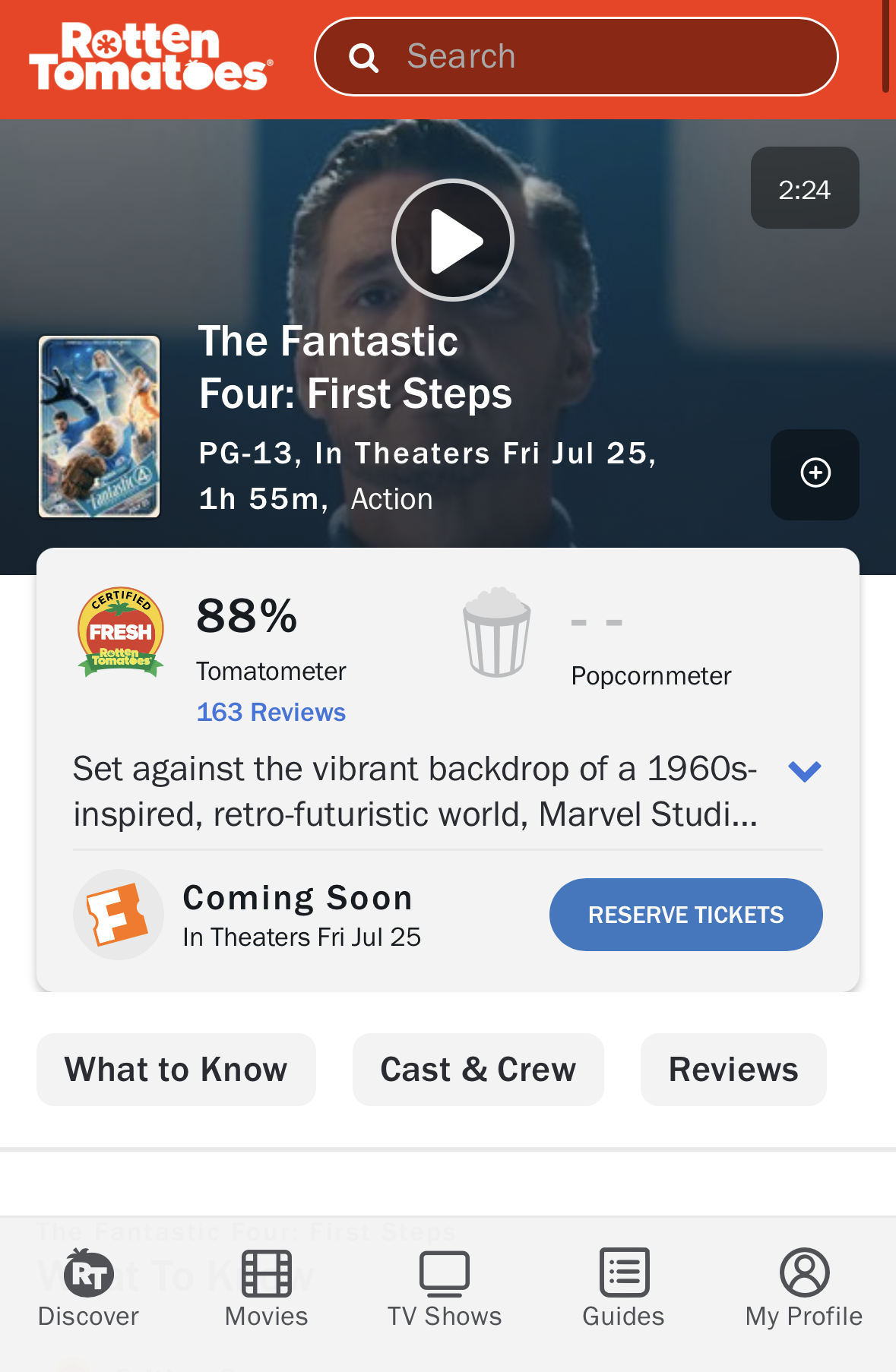Screen dimensions: 896x1372
Task: Jump to What to Know section
Action: 176,1070
